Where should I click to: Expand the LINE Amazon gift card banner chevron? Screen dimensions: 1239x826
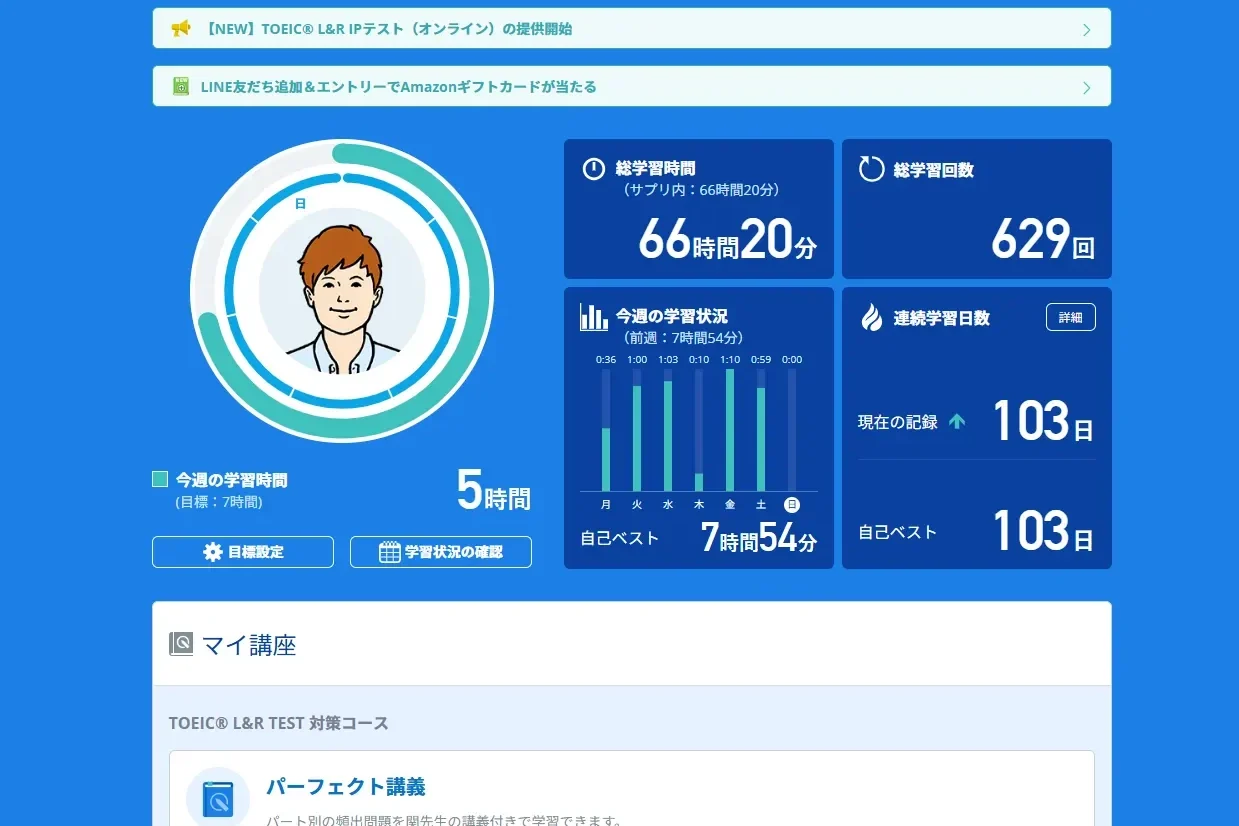pos(1087,88)
